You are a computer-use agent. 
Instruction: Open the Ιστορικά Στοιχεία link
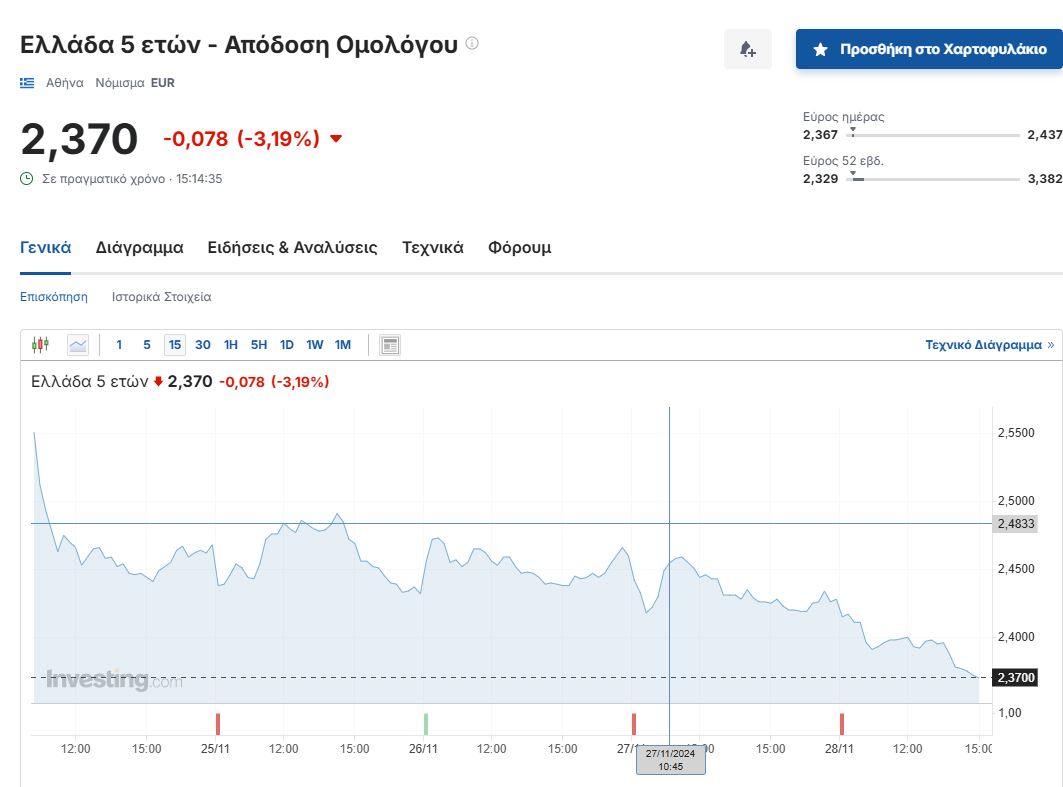(x=161, y=297)
